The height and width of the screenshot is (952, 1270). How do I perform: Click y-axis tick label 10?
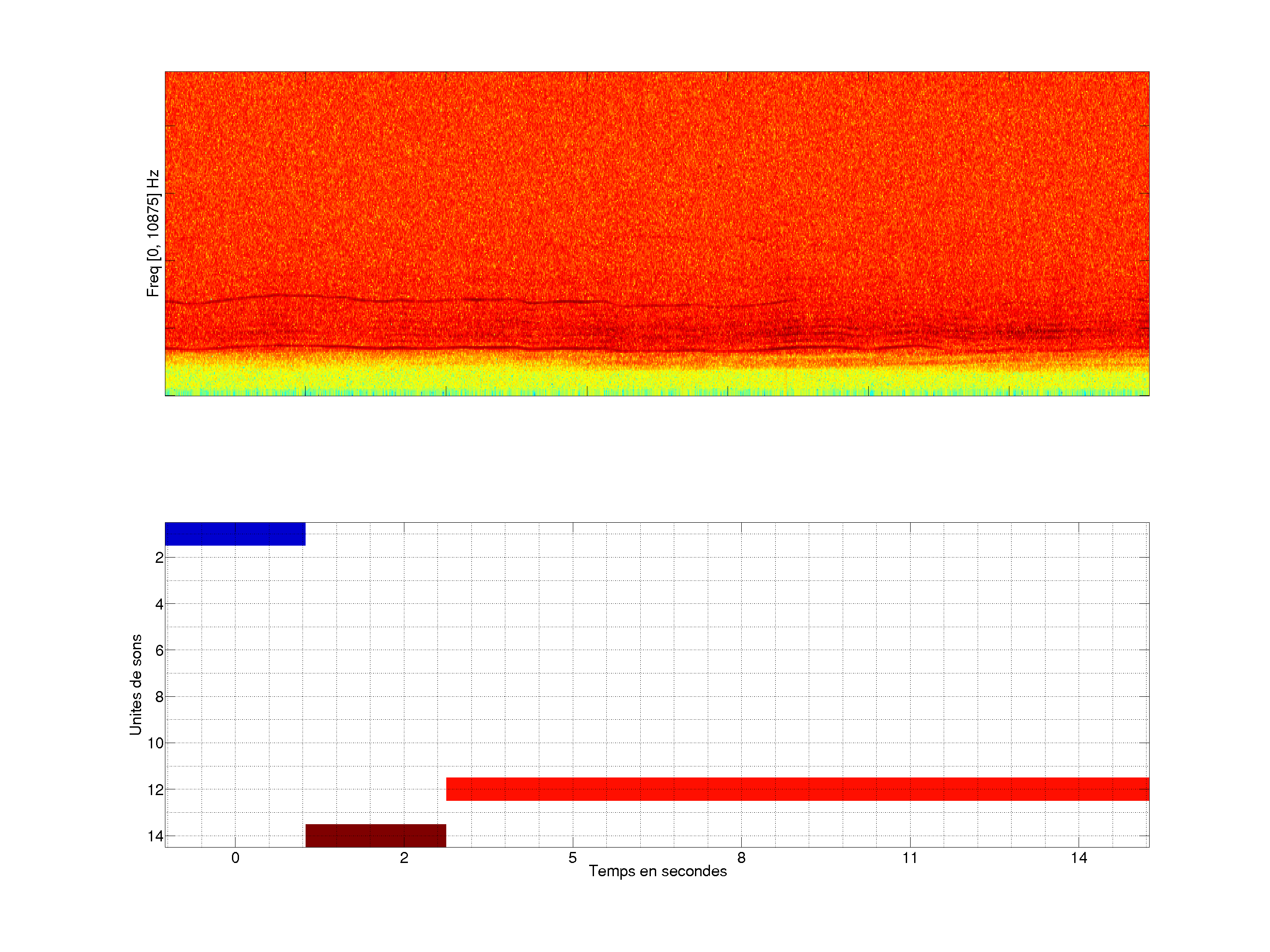pyautogui.click(x=156, y=743)
